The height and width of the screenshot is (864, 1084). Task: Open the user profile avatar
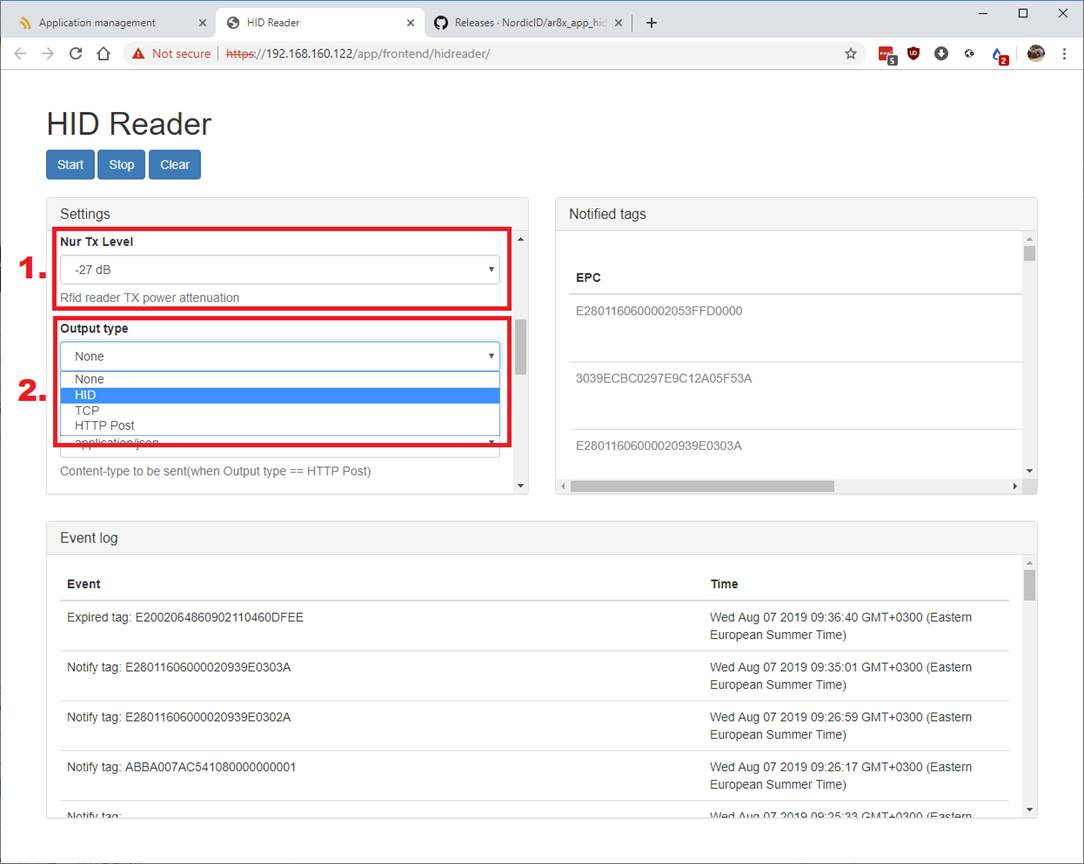tap(1036, 53)
